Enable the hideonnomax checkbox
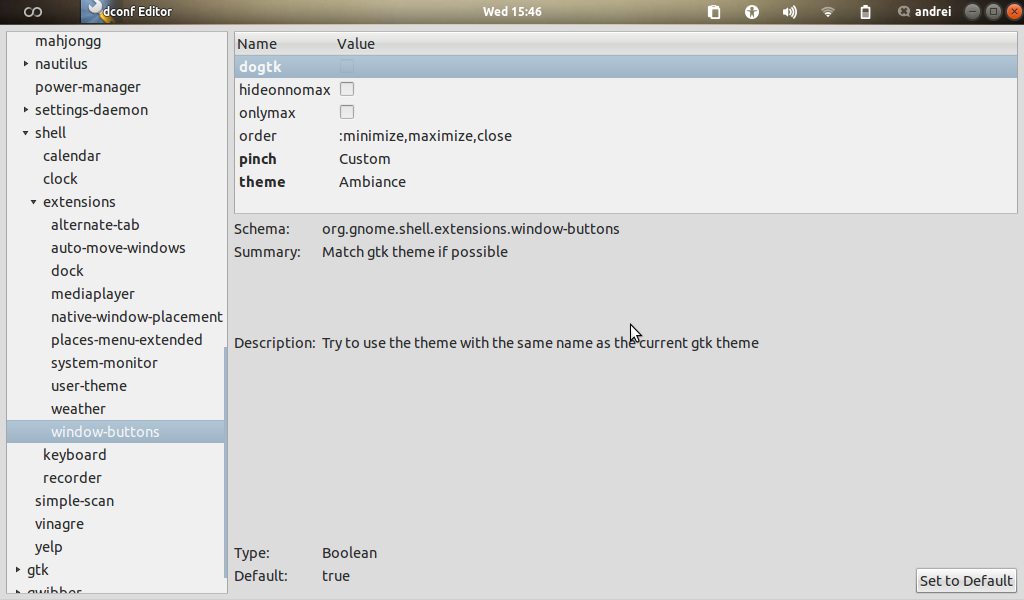The image size is (1024, 600). pyautogui.click(x=346, y=89)
